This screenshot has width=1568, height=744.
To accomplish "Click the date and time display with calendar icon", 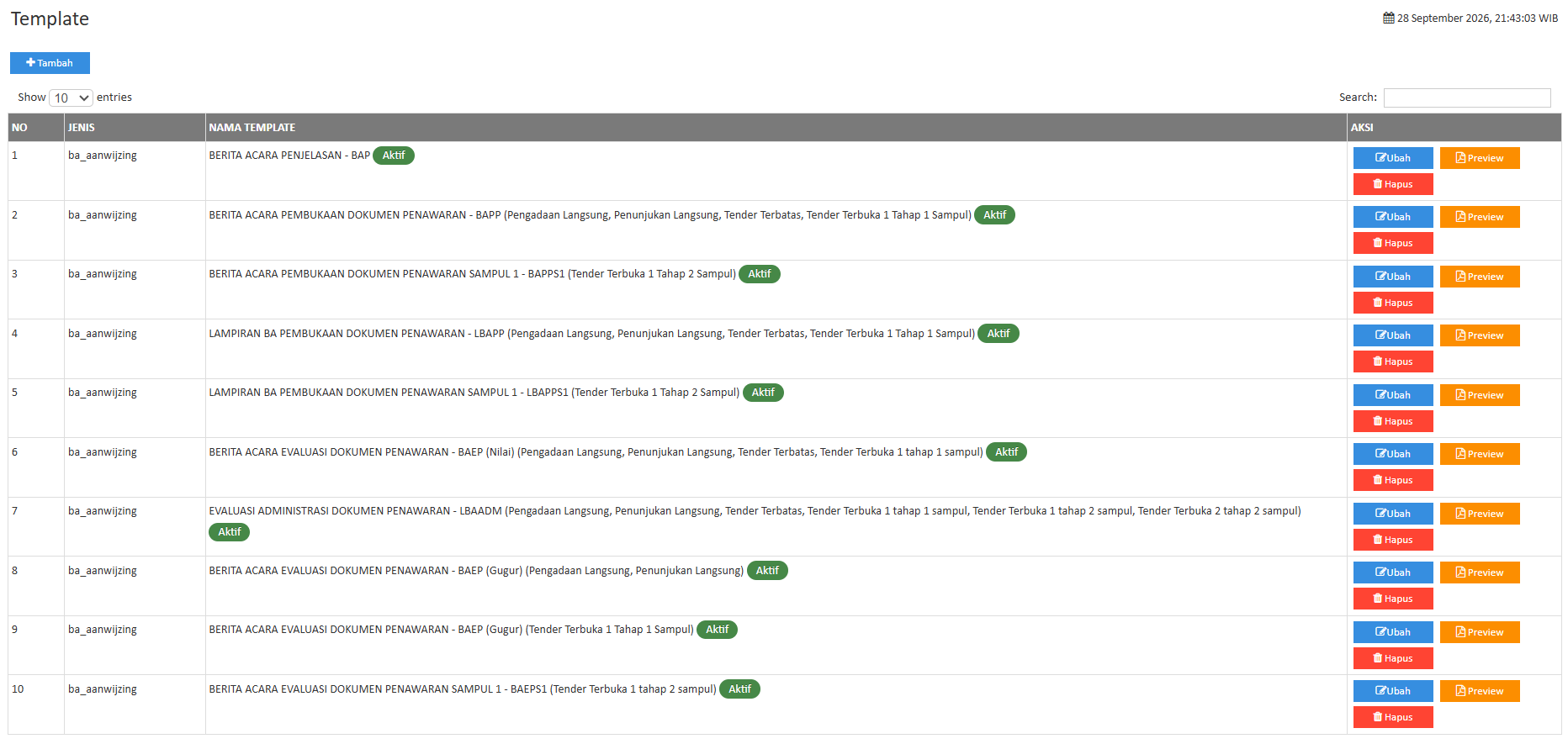I will (1470, 18).
